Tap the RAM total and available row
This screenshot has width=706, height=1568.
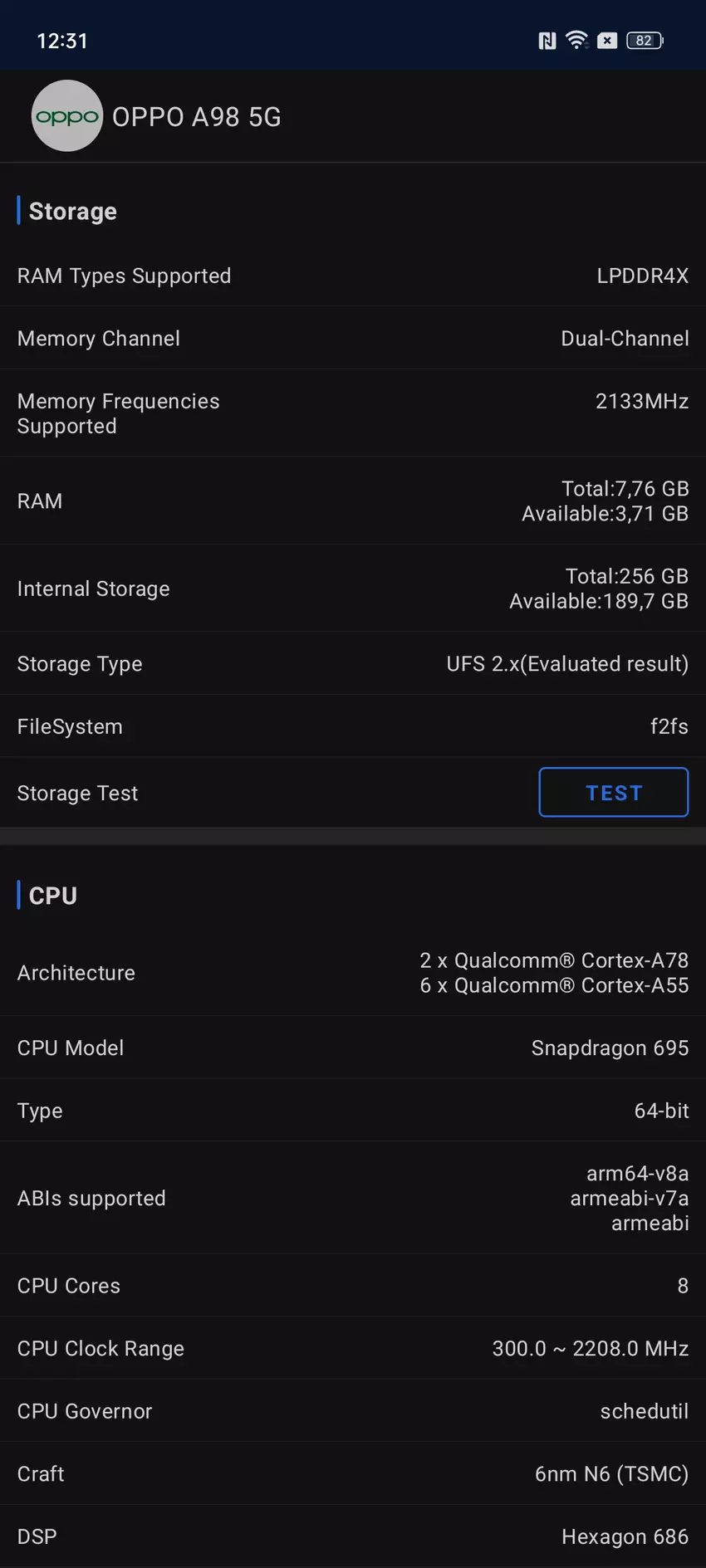tap(353, 501)
